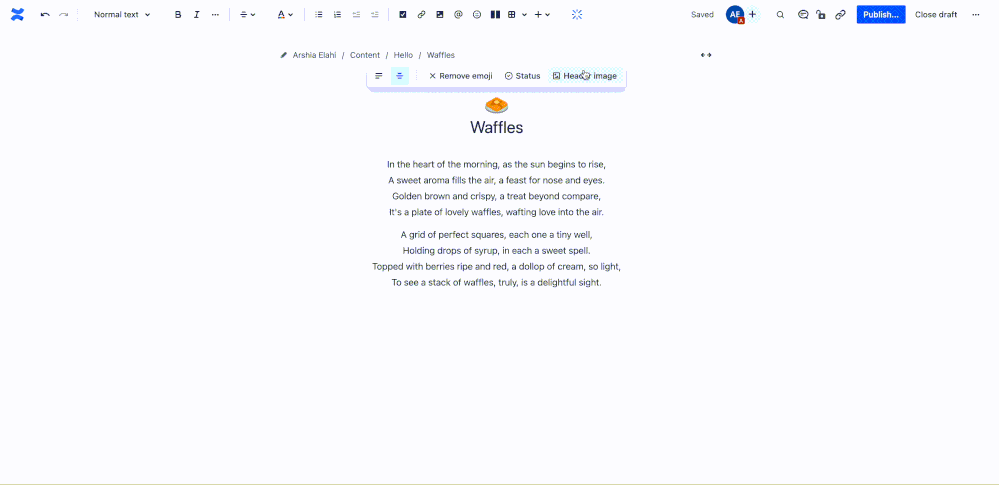The height and width of the screenshot is (485, 999).
Task: Click line "It's a plate of lovely waffles"
Action: coord(496,212)
